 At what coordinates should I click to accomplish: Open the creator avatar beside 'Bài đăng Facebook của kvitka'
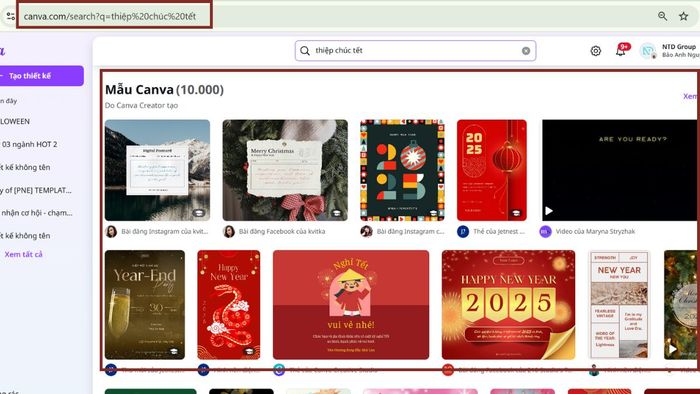pos(229,232)
